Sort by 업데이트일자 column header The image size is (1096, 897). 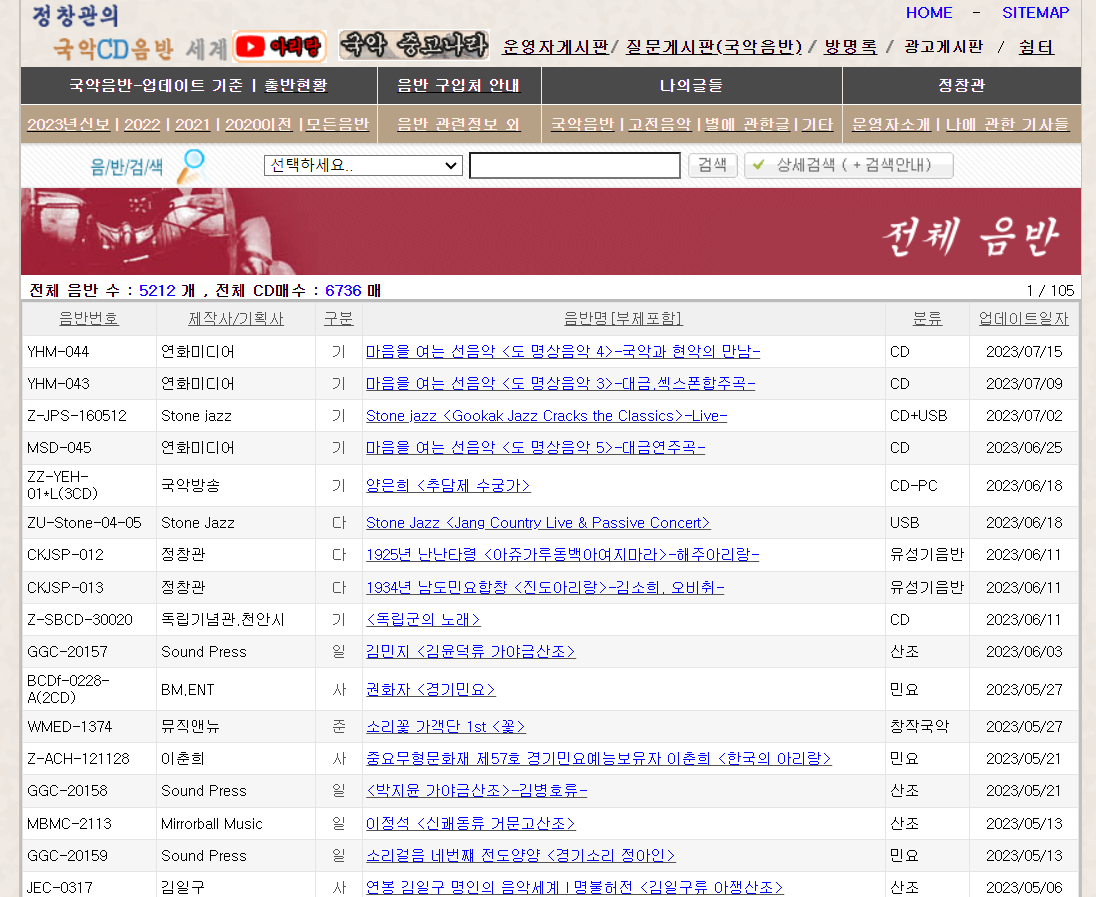click(x=1023, y=319)
